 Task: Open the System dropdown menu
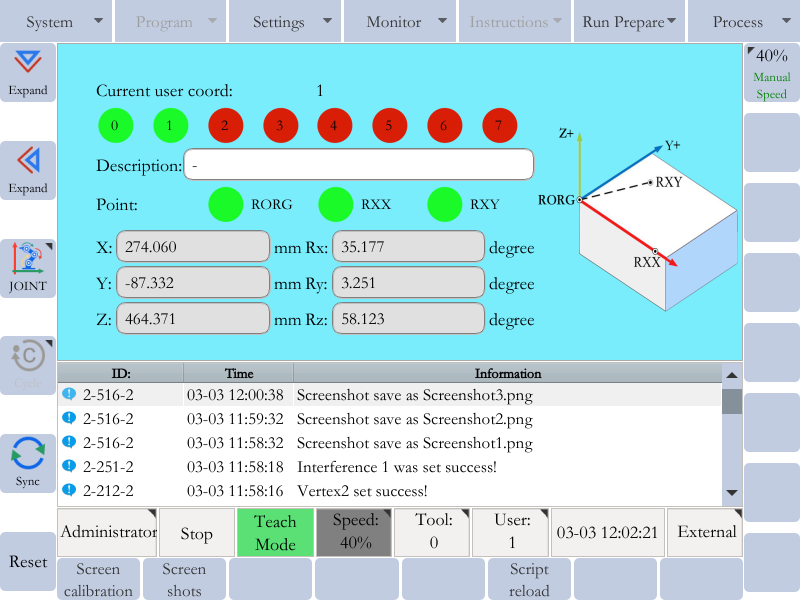coord(57,22)
